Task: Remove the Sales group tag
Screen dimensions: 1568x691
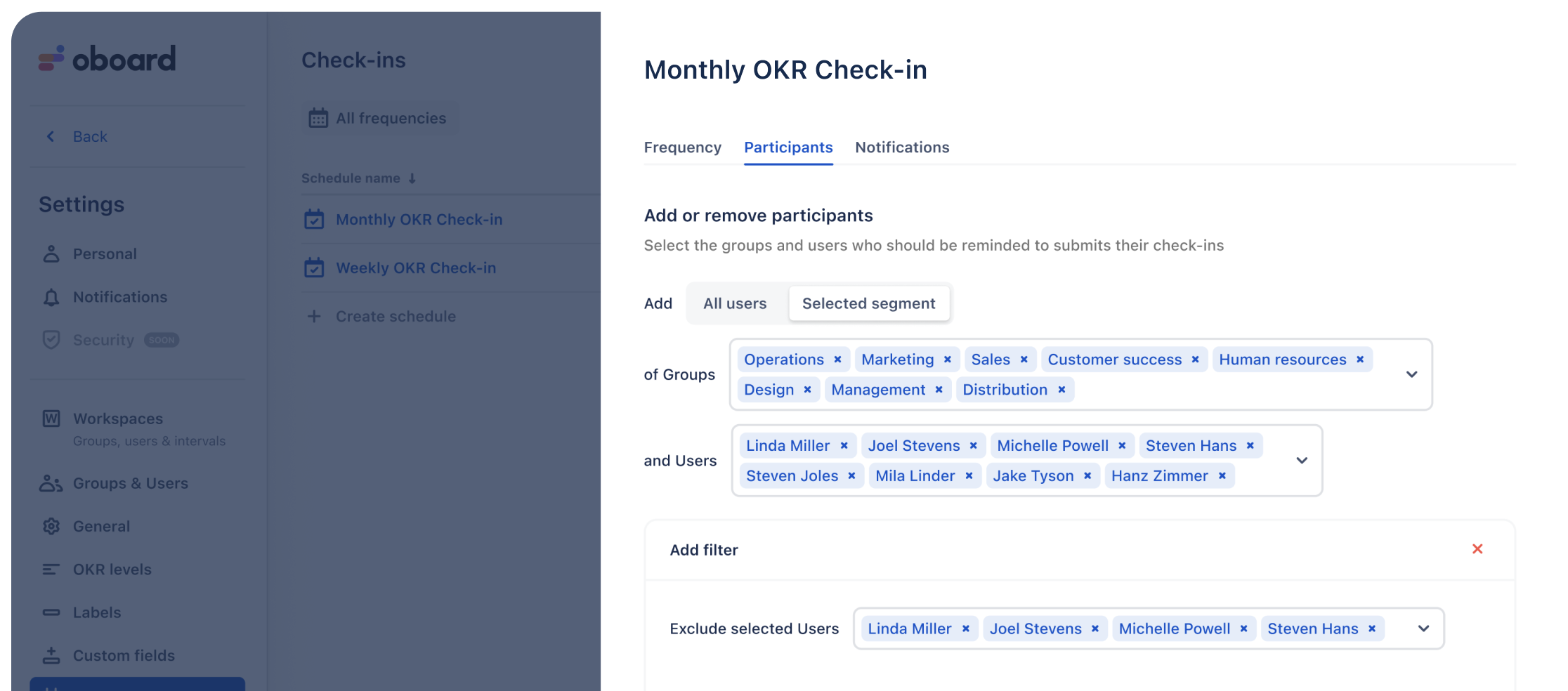Action: [x=1024, y=360]
